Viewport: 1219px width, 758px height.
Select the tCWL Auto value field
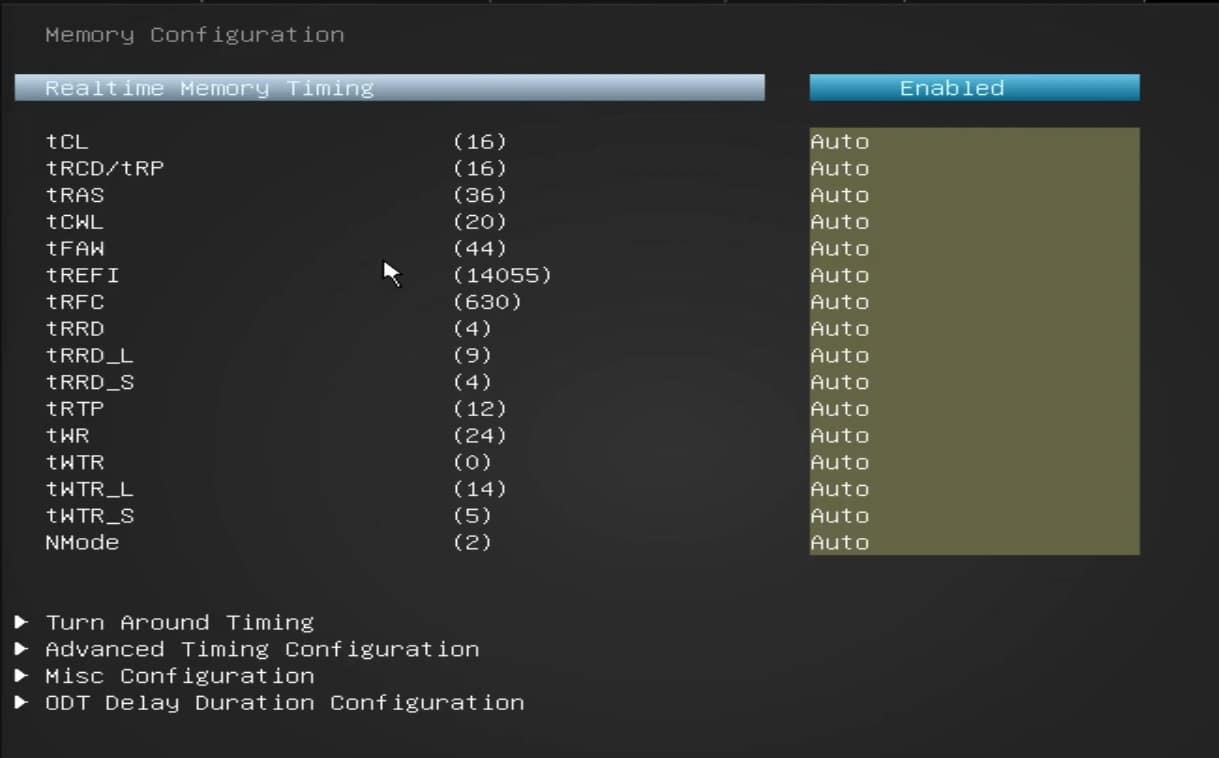click(973, 222)
